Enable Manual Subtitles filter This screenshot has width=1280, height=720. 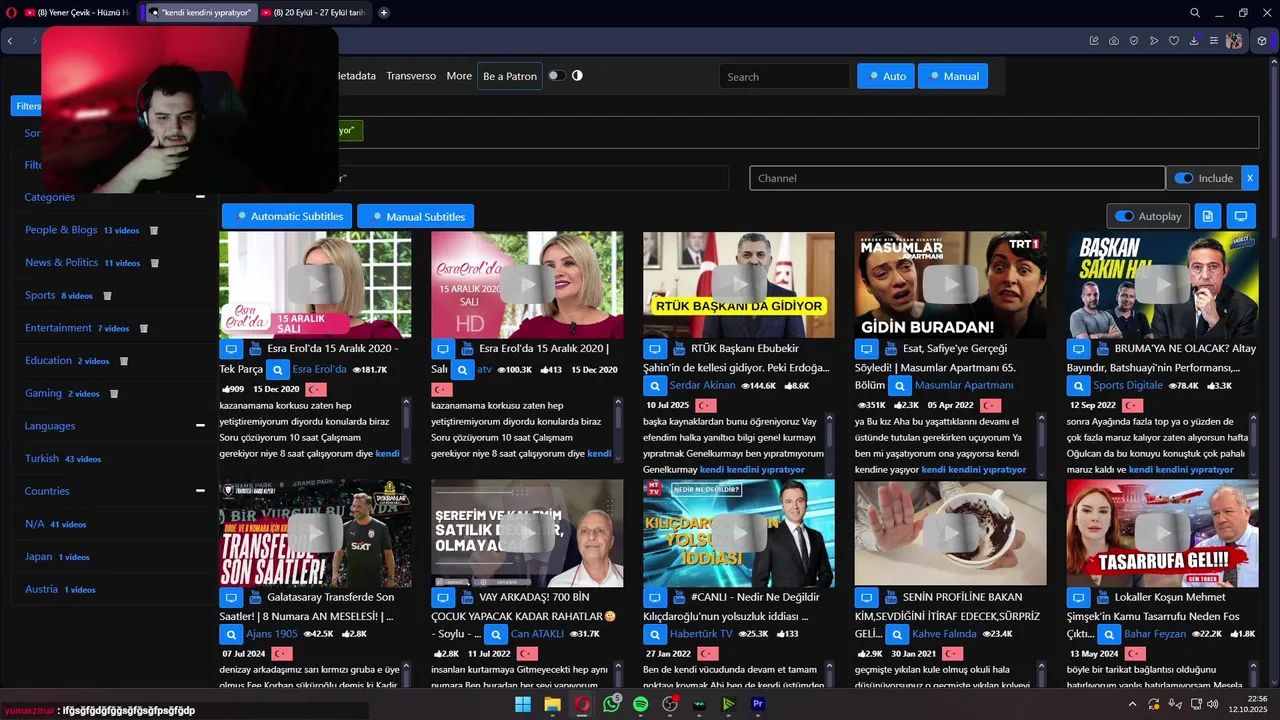[416, 216]
